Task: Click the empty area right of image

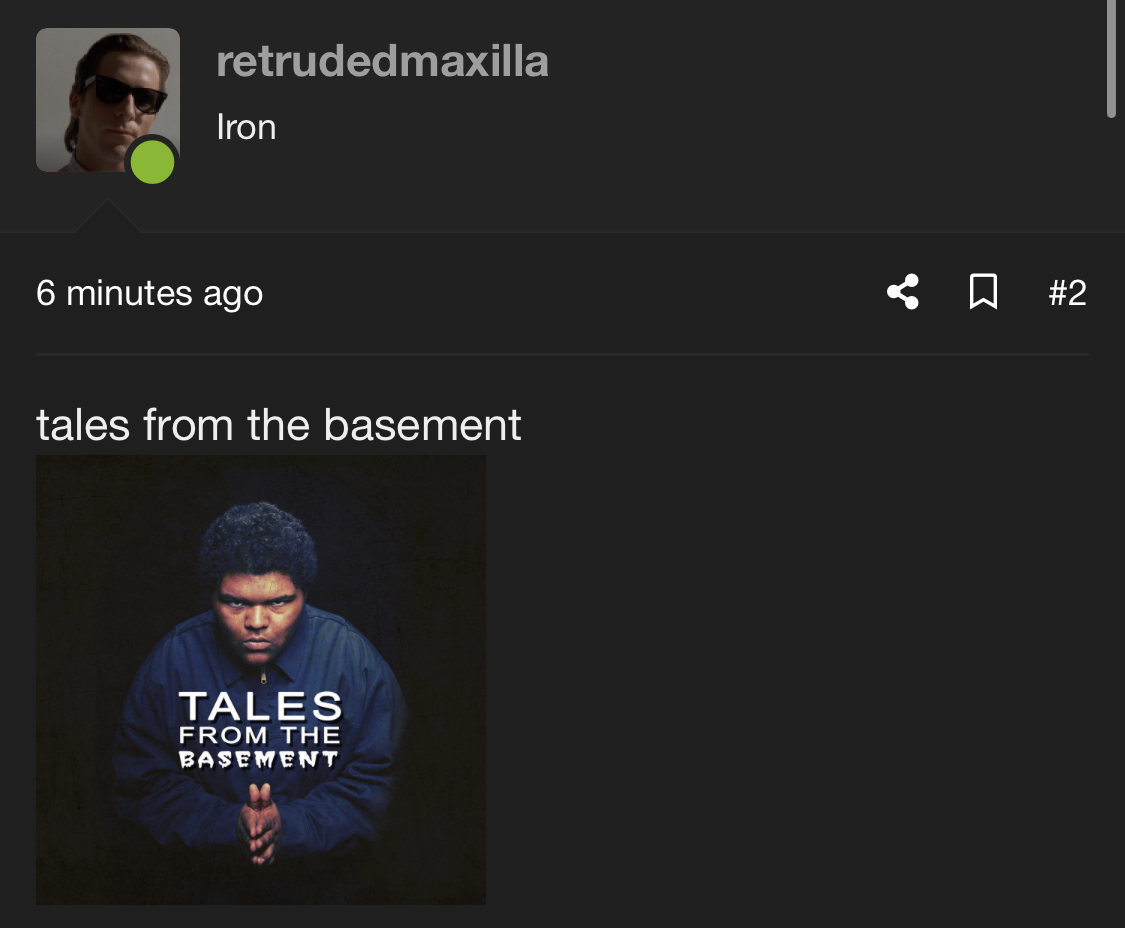Action: tap(789, 680)
